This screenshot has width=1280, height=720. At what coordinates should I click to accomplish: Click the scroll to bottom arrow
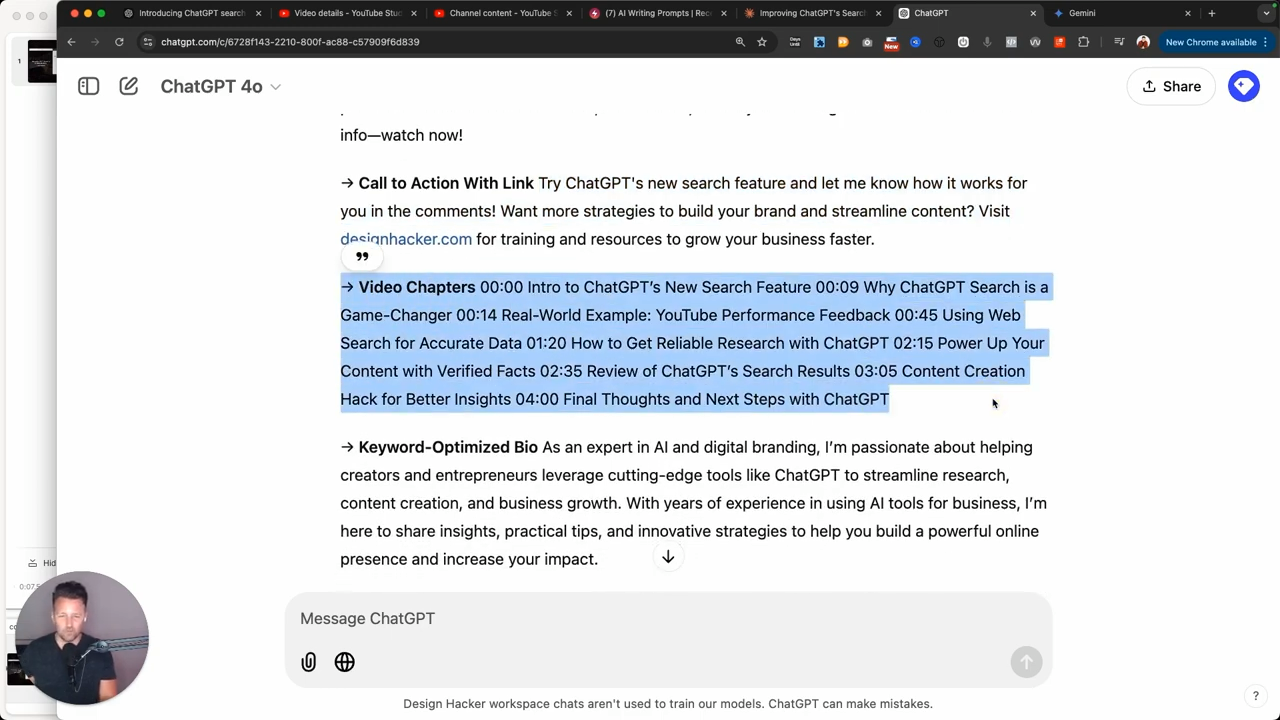668,557
